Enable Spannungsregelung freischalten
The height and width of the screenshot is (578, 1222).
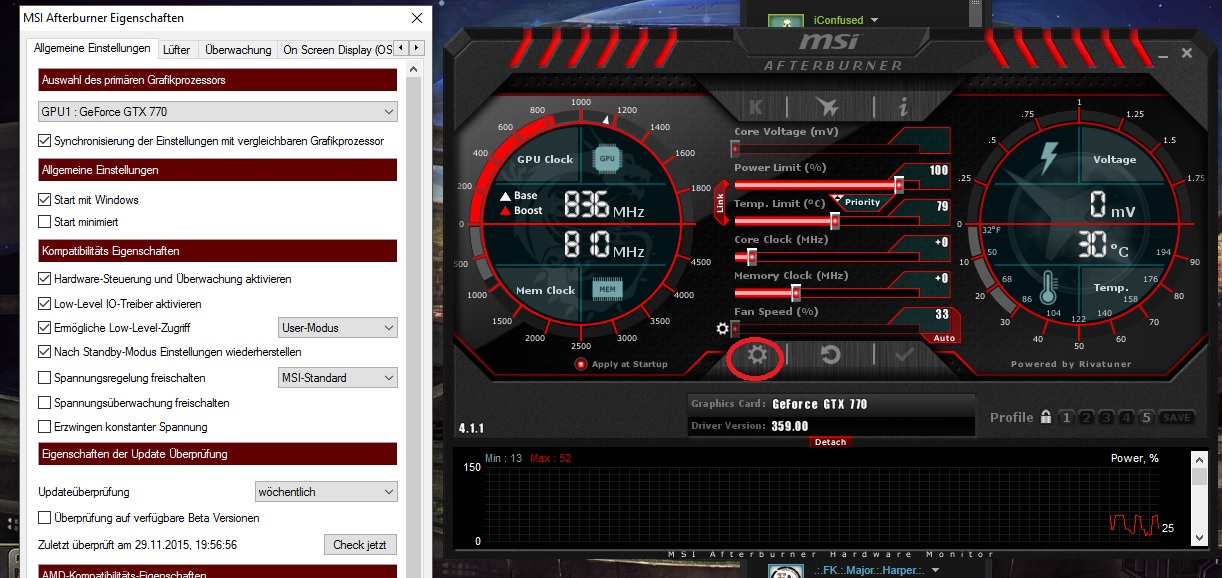pyautogui.click(x=44, y=378)
